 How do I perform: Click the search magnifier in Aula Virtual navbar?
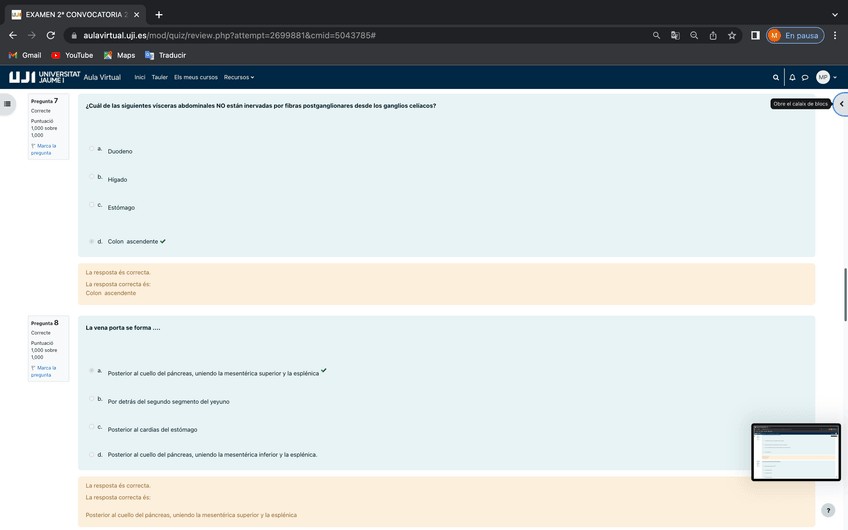click(776, 77)
